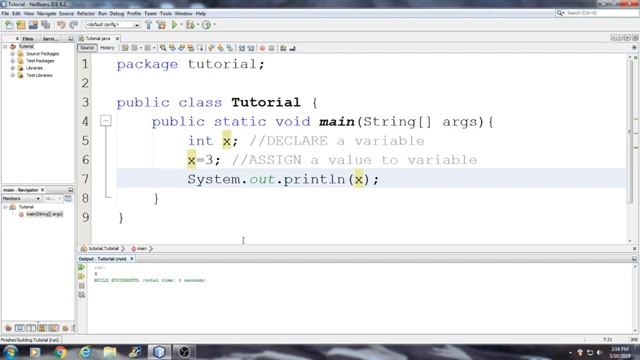
Task: Click the Find Next Occurrence editor icon
Action: tap(181, 48)
